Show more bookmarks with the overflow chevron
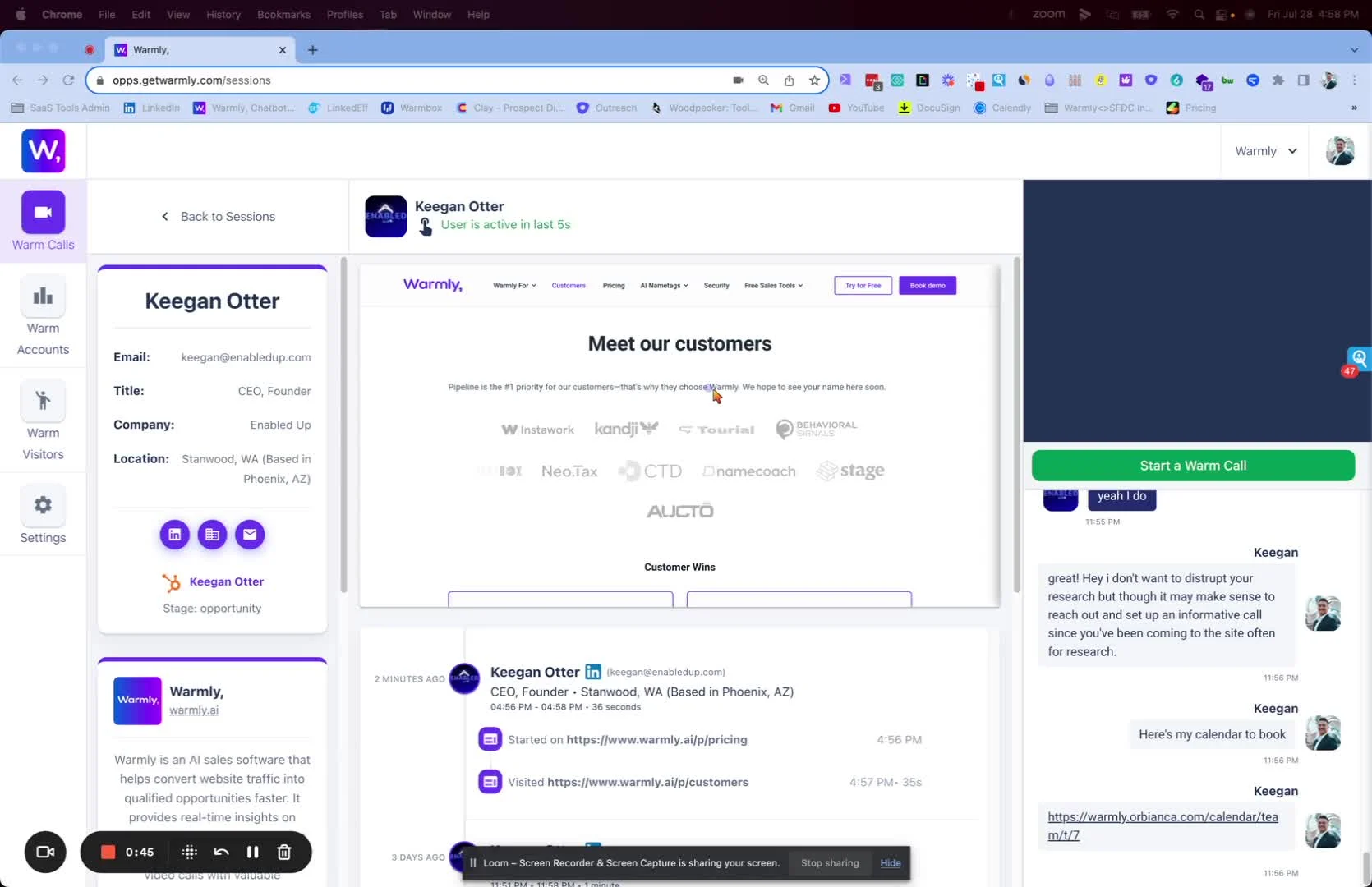1372x887 pixels. click(1354, 108)
